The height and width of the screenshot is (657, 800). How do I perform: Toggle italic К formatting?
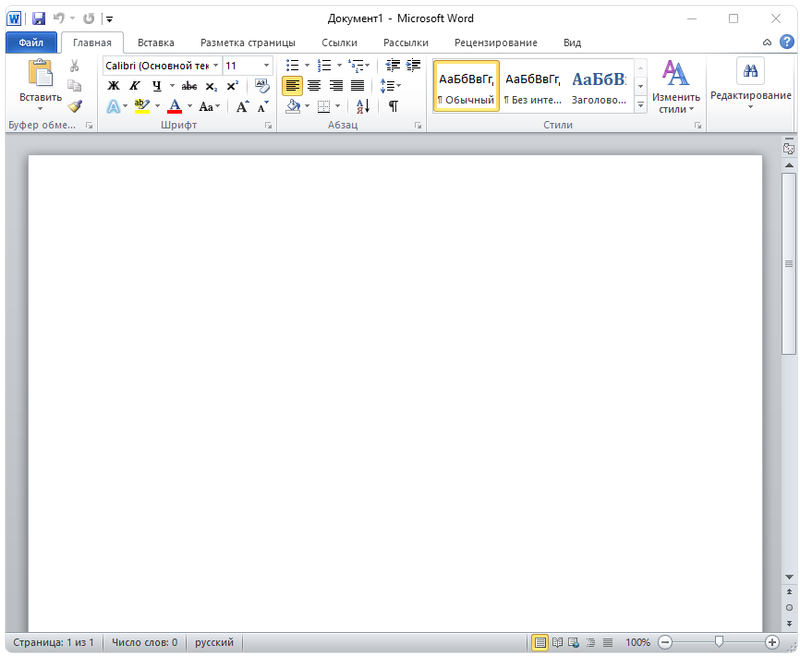point(134,86)
